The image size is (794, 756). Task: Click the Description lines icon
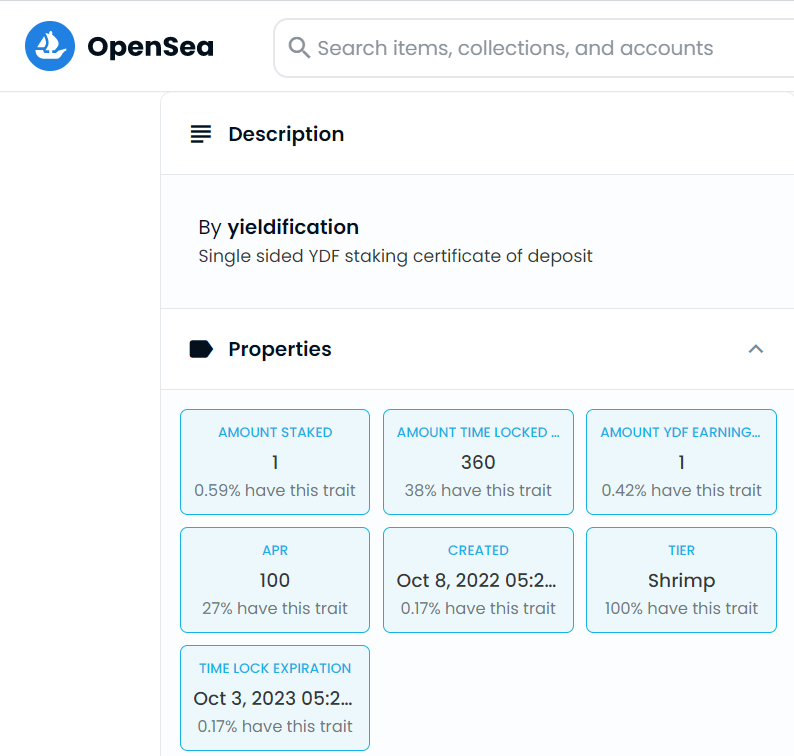201,134
